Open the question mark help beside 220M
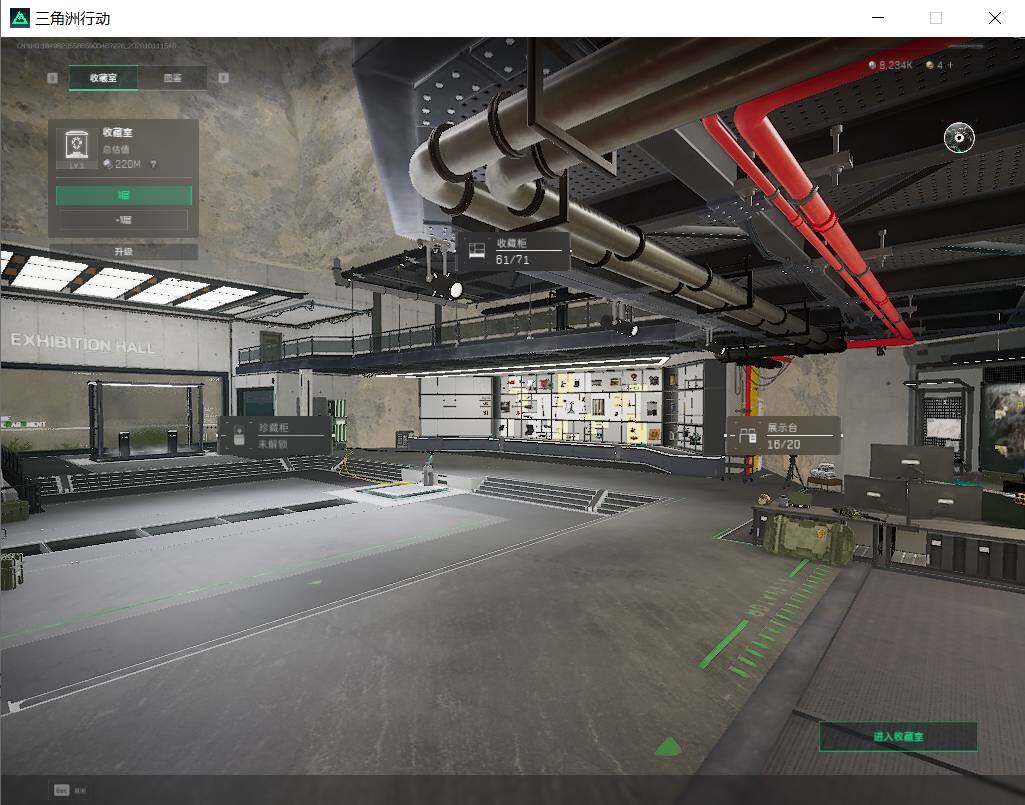 (154, 165)
